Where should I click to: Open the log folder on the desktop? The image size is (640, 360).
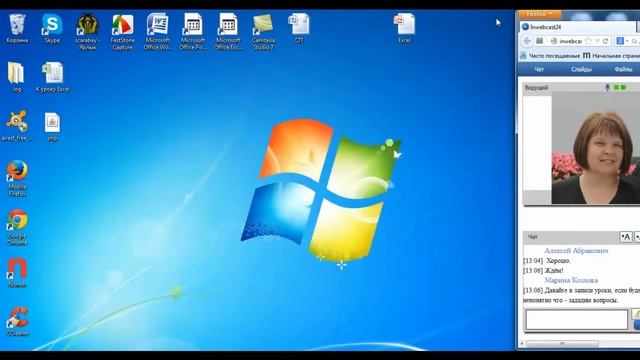coord(16,78)
